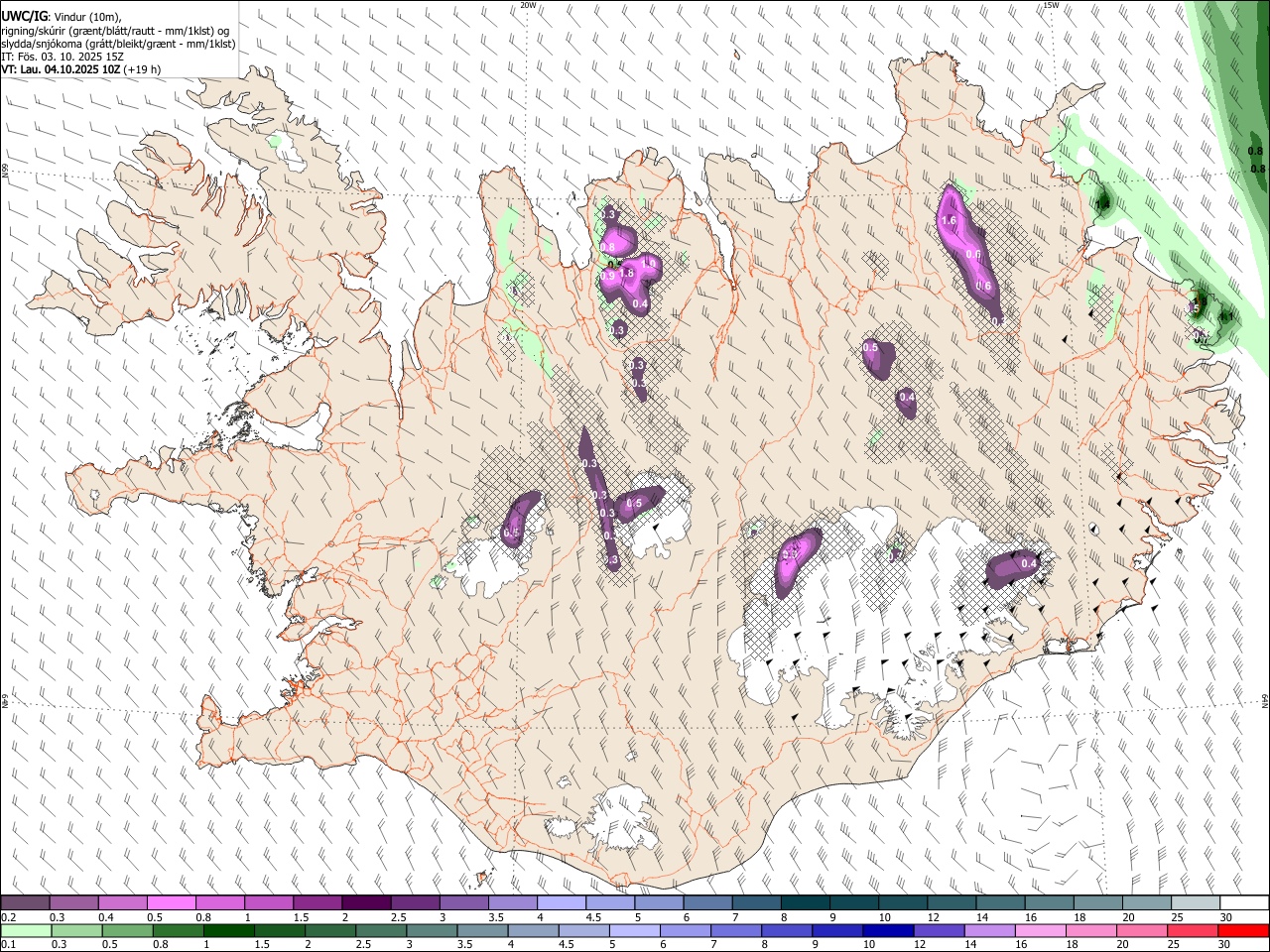Click the '0.2' label under upper legend
Screen dimensions: 1270x952
click(x=9, y=917)
